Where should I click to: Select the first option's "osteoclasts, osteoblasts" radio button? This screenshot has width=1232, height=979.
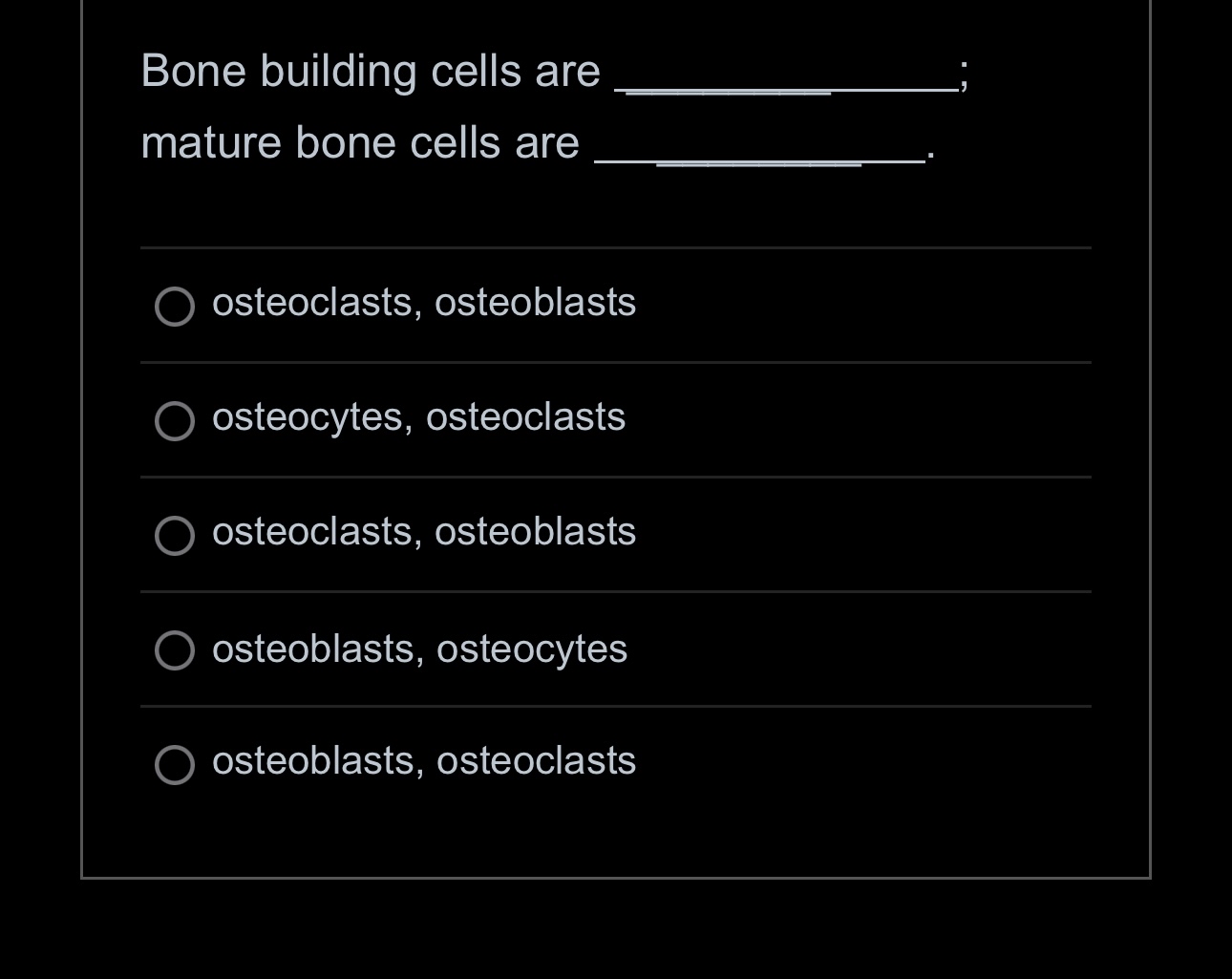tap(175, 307)
